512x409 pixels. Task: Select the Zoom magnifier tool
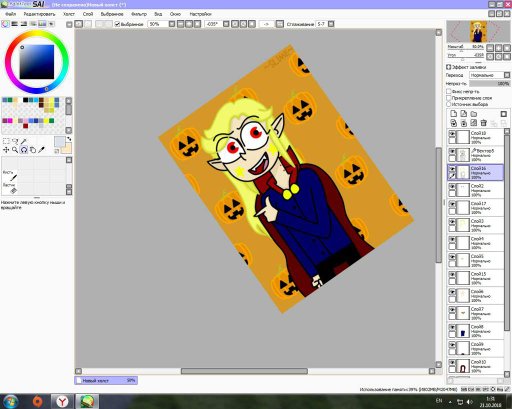click(x=15, y=150)
